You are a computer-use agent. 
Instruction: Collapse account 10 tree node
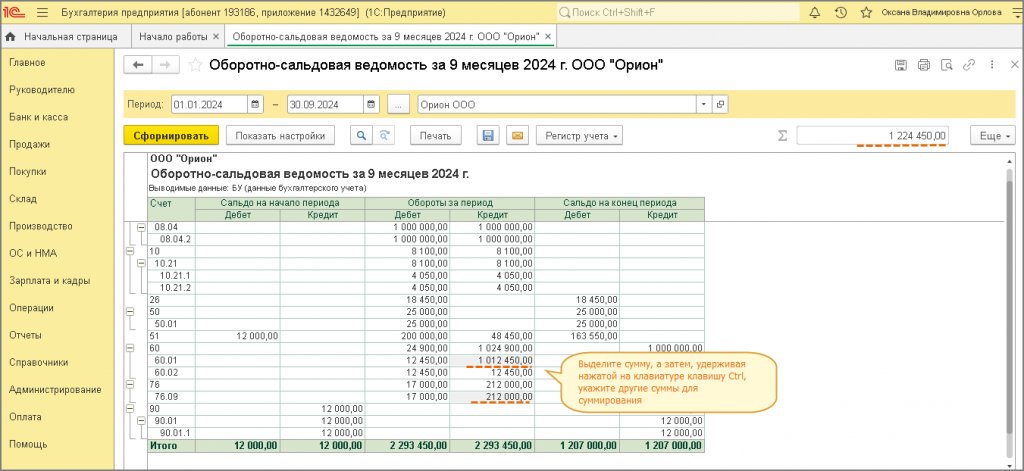[x=129, y=251]
